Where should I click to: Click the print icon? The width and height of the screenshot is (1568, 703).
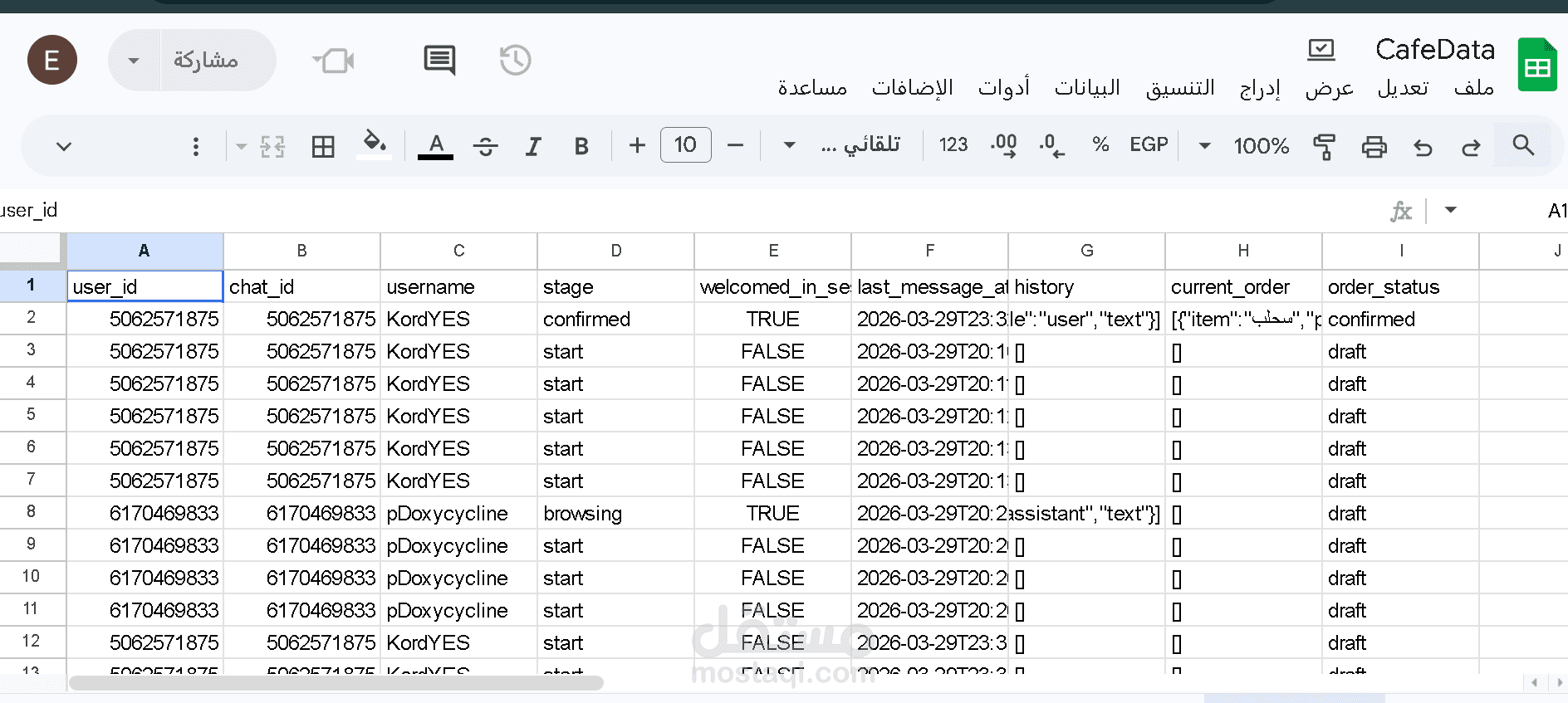(1374, 147)
